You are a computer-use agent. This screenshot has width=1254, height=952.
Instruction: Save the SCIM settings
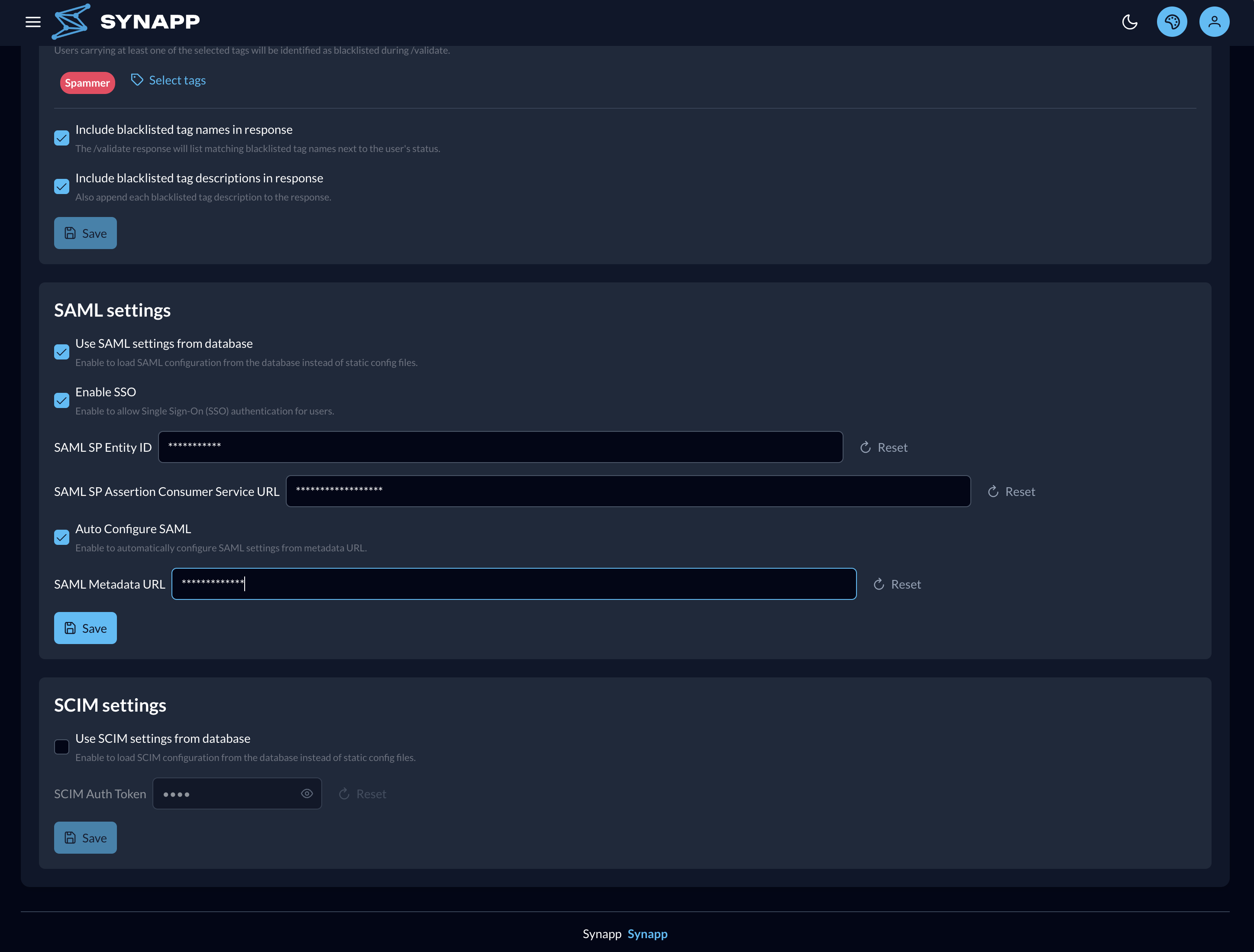85,838
